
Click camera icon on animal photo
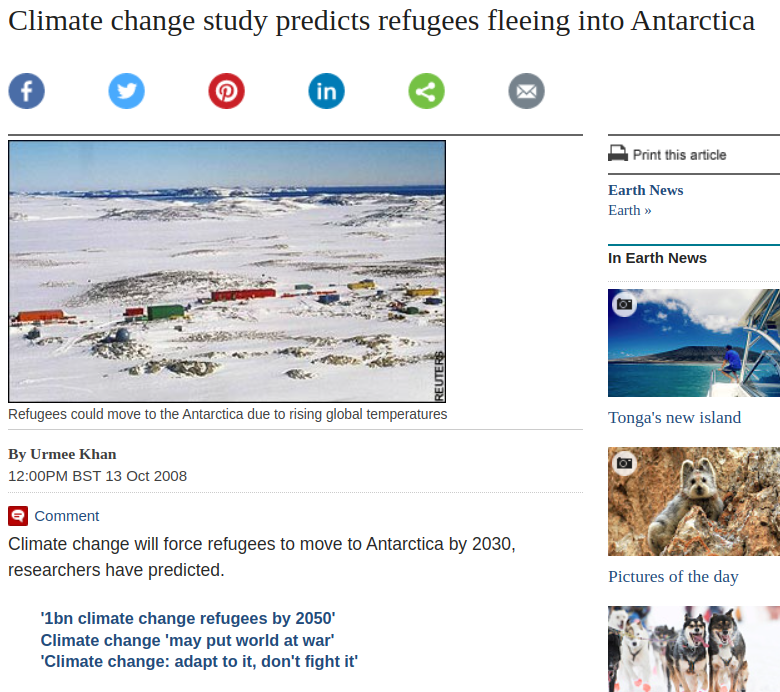pyautogui.click(x=625, y=463)
